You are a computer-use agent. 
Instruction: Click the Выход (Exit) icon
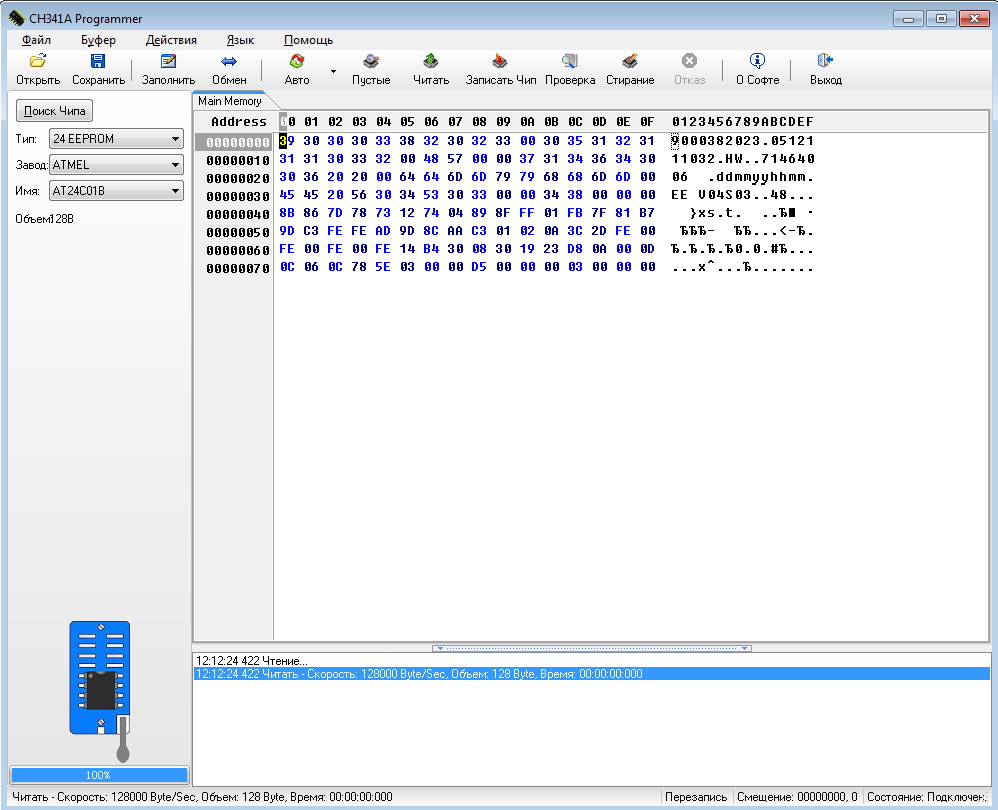[x=826, y=62]
